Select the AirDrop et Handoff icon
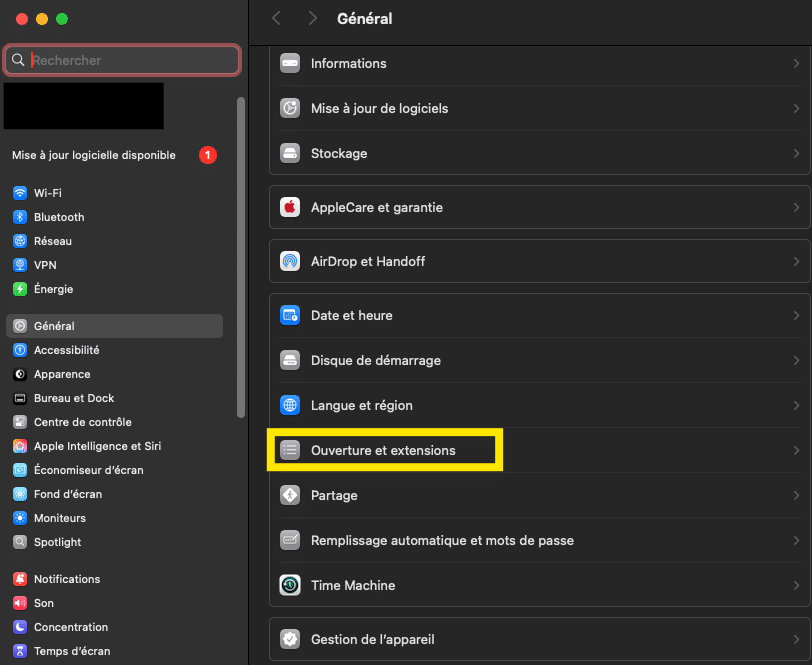 pos(290,261)
